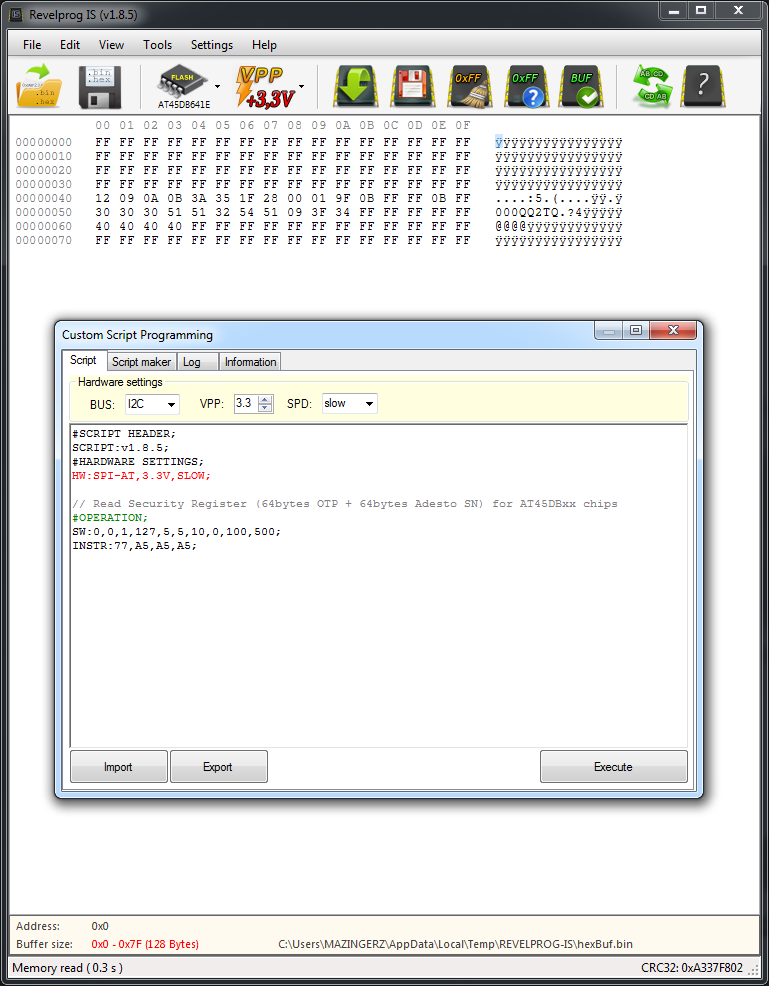Switch to the Script maker tab
Viewport: 769px width, 986px height.
[141, 362]
